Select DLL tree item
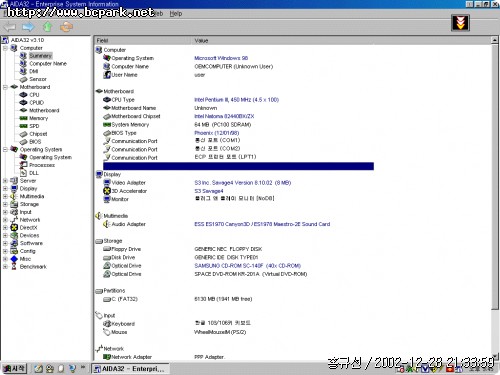This screenshot has width=500, height=375. tap(34, 173)
